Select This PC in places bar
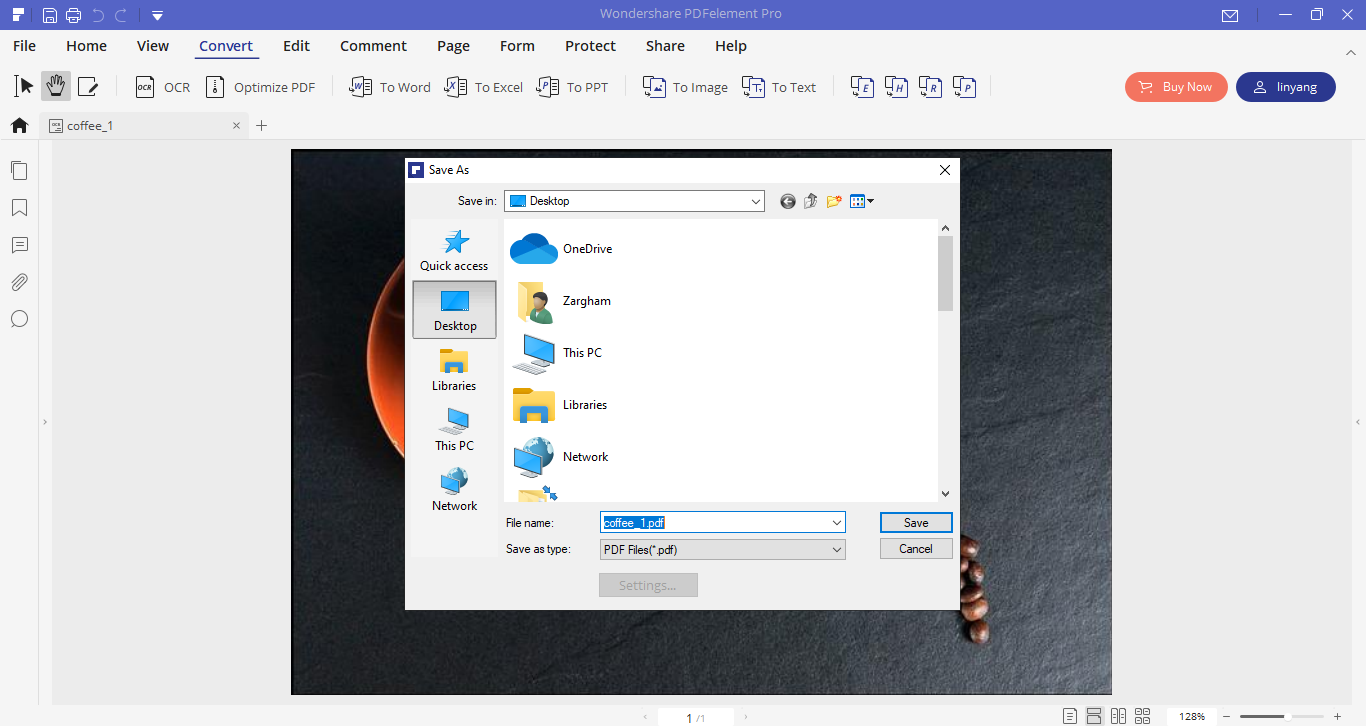 coord(454,430)
